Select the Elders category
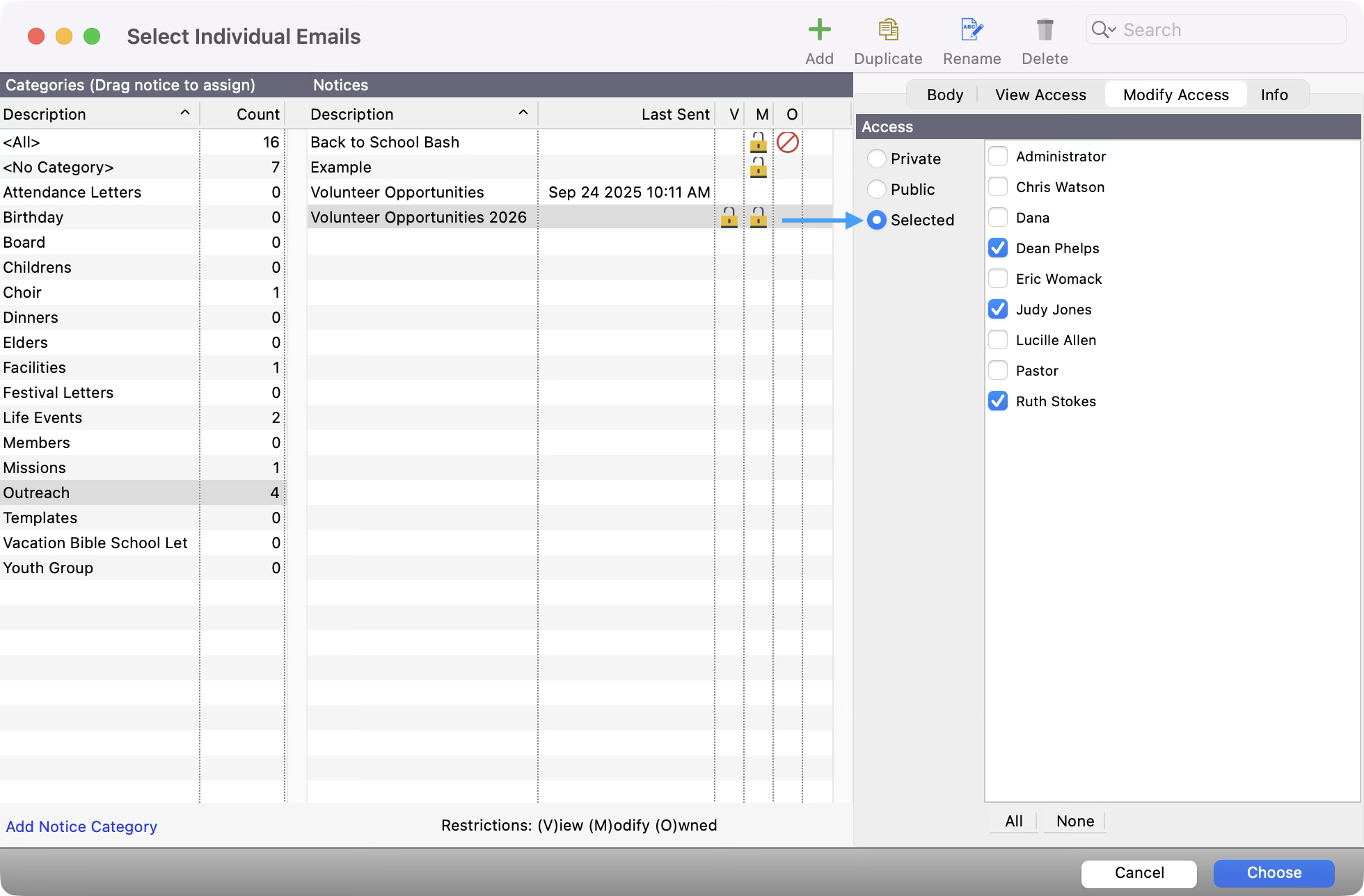This screenshot has width=1364, height=896. click(143, 342)
